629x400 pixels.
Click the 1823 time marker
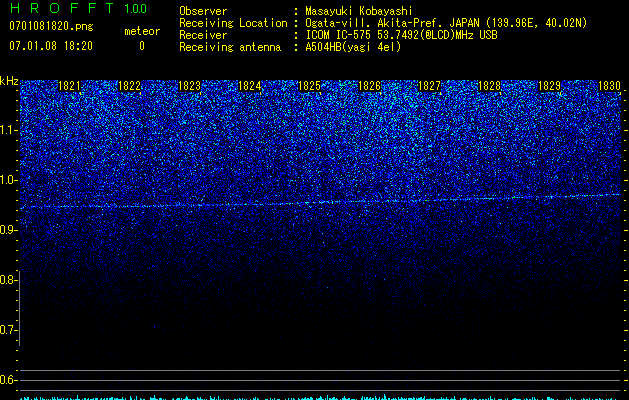(x=189, y=86)
